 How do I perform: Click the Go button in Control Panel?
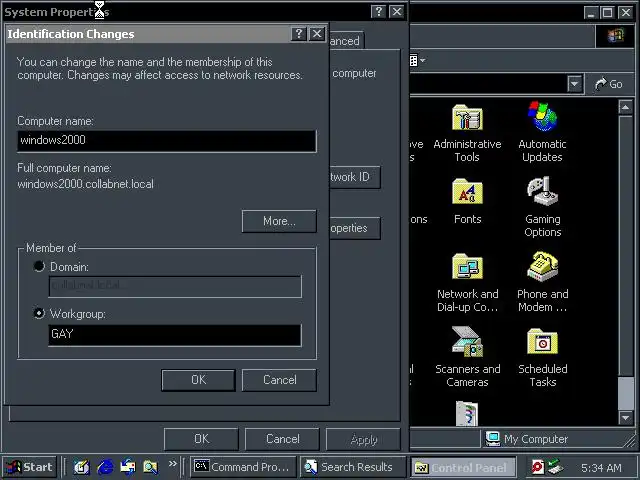[x=609, y=84]
